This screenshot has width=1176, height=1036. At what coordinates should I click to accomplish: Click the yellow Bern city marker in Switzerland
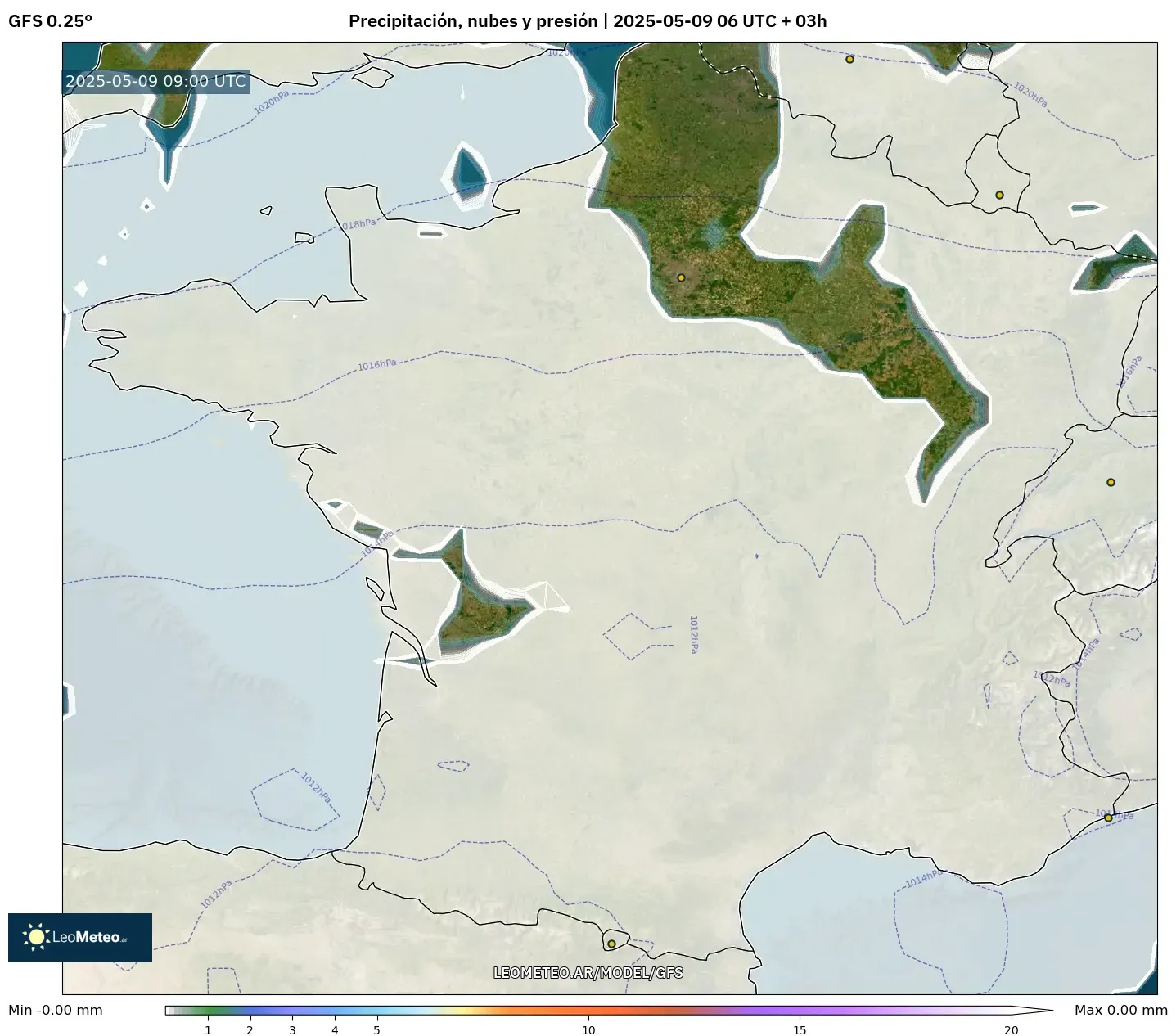pyautogui.click(x=1111, y=482)
